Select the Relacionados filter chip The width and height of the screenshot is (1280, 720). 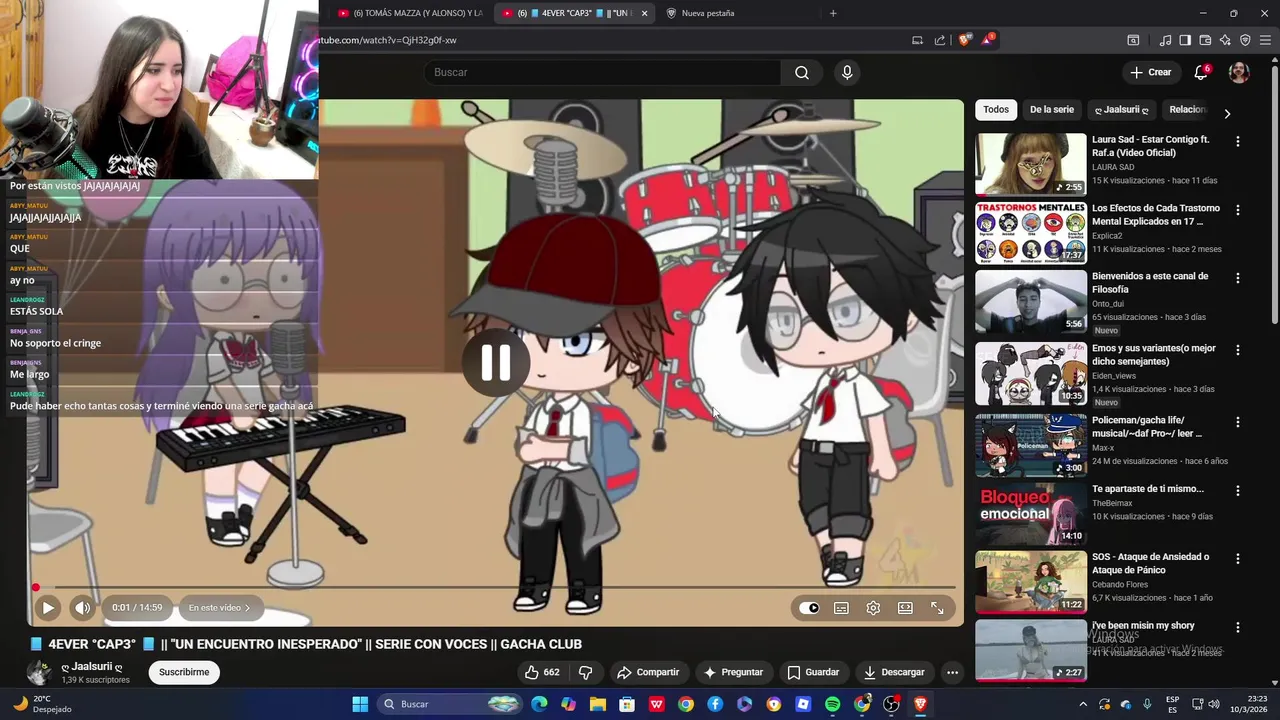(x=1187, y=109)
